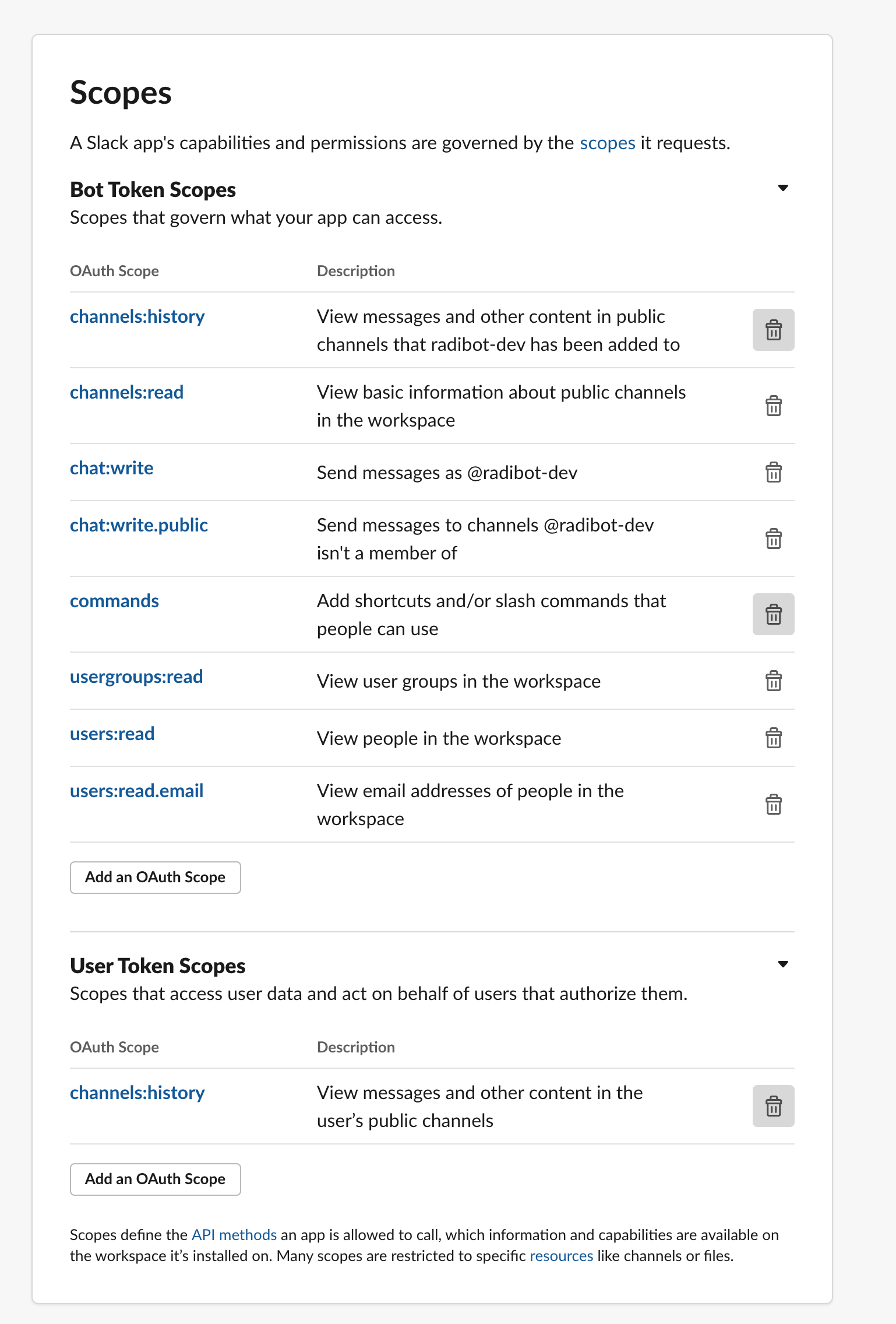Image resolution: width=896 pixels, height=1324 pixels.
Task: Open the resources link in footer
Action: click(x=561, y=1256)
